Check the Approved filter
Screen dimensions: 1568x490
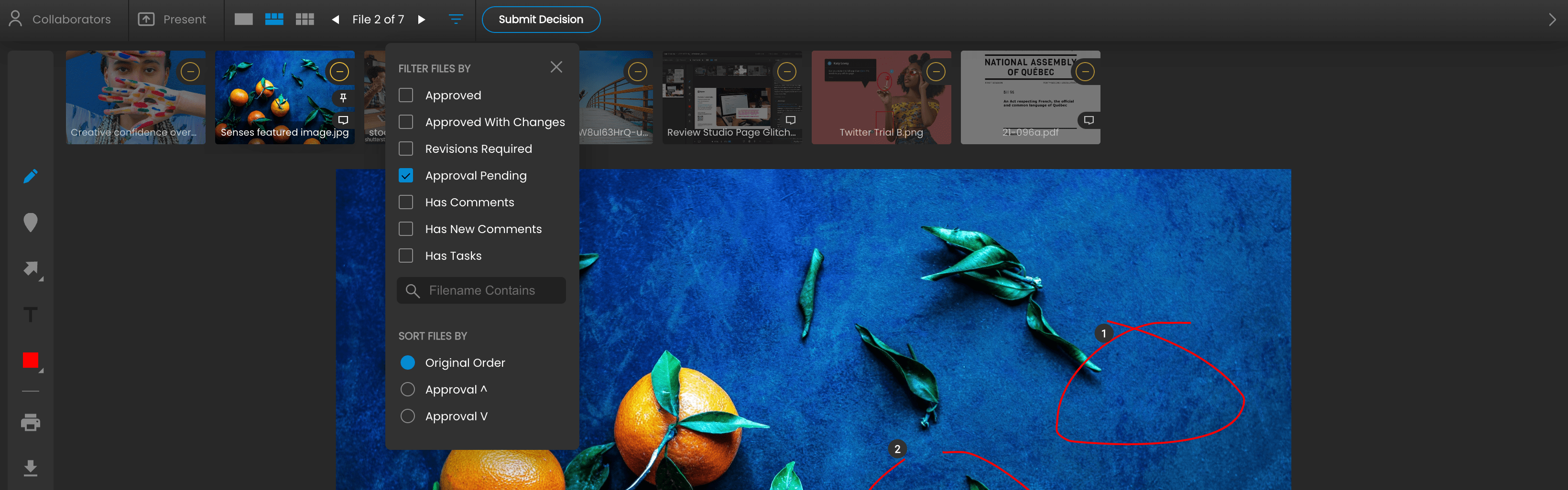point(406,96)
